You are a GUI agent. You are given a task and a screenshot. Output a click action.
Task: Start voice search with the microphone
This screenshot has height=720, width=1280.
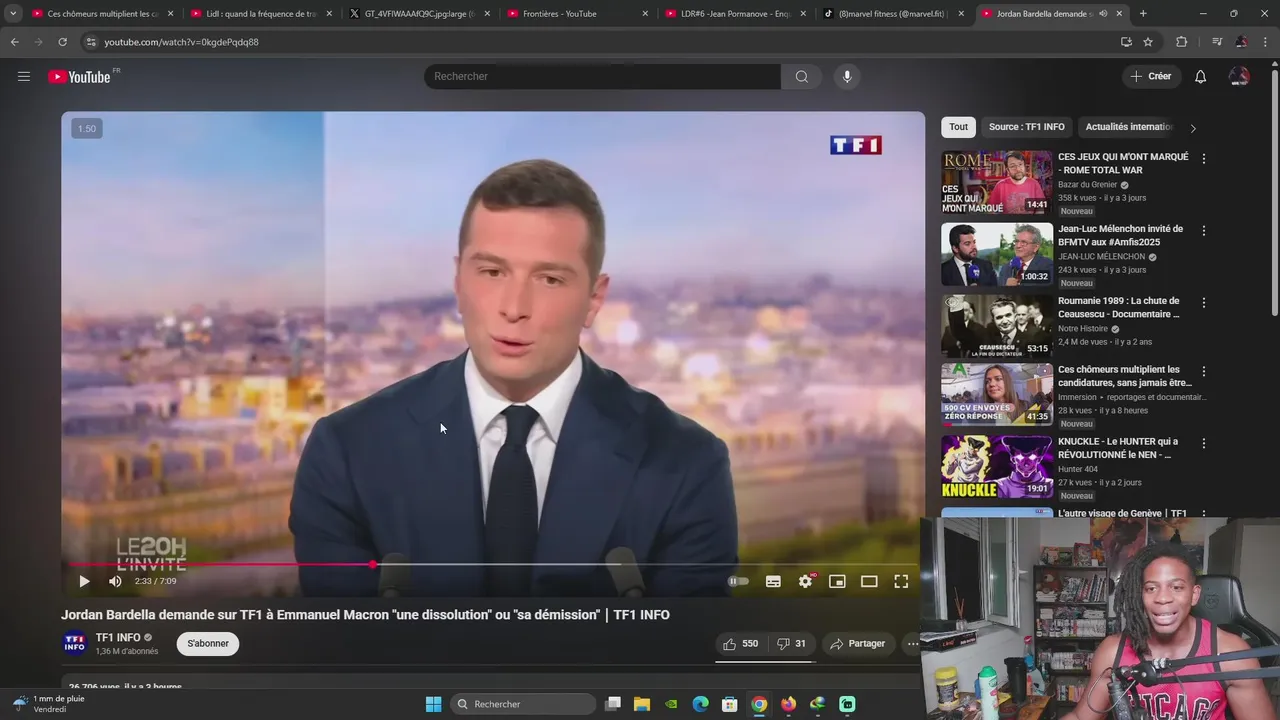[x=847, y=76]
